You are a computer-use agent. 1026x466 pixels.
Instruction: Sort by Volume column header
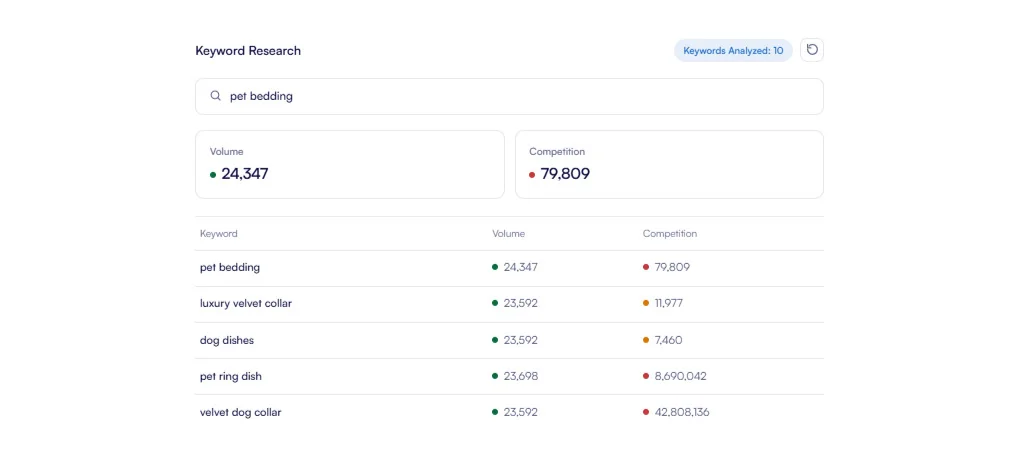pos(508,234)
